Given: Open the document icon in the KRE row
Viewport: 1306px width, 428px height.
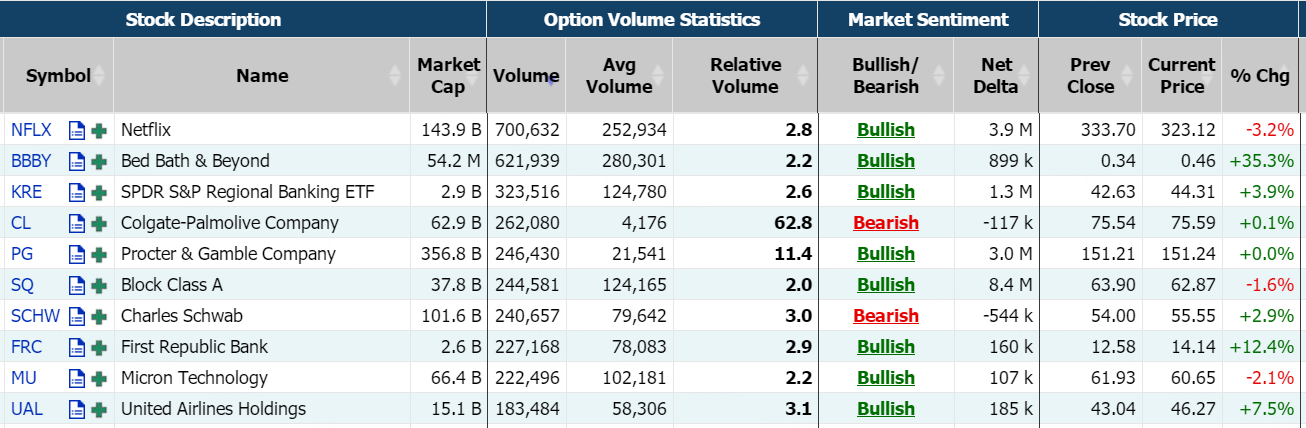Looking at the screenshot, I should coord(77,192).
